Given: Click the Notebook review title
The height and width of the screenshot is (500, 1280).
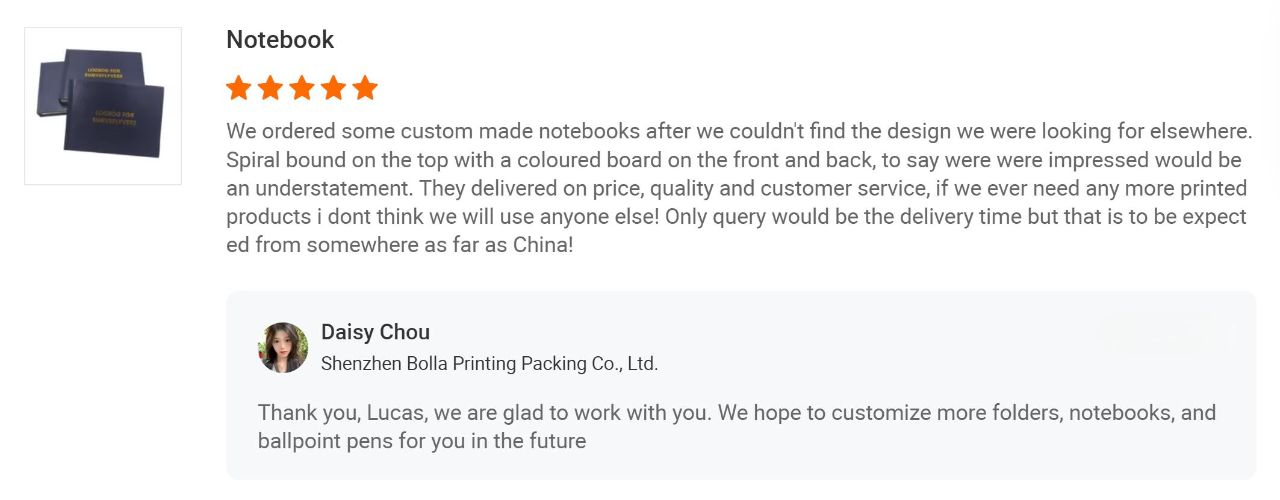Looking at the screenshot, I should (280, 40).
